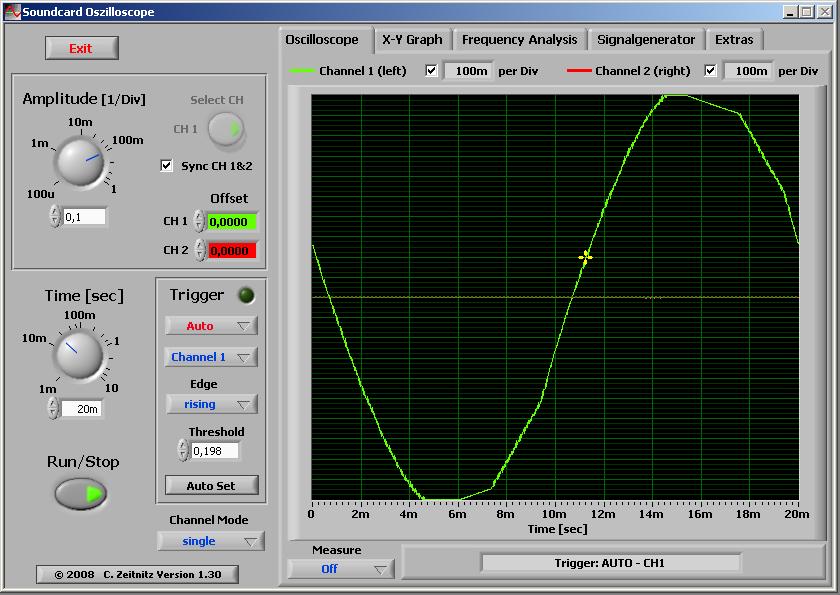Screen dimensions: 840x595
Task: Click the Auto Set trigger button
Action: pyautogui.click(x=210, y=485)
